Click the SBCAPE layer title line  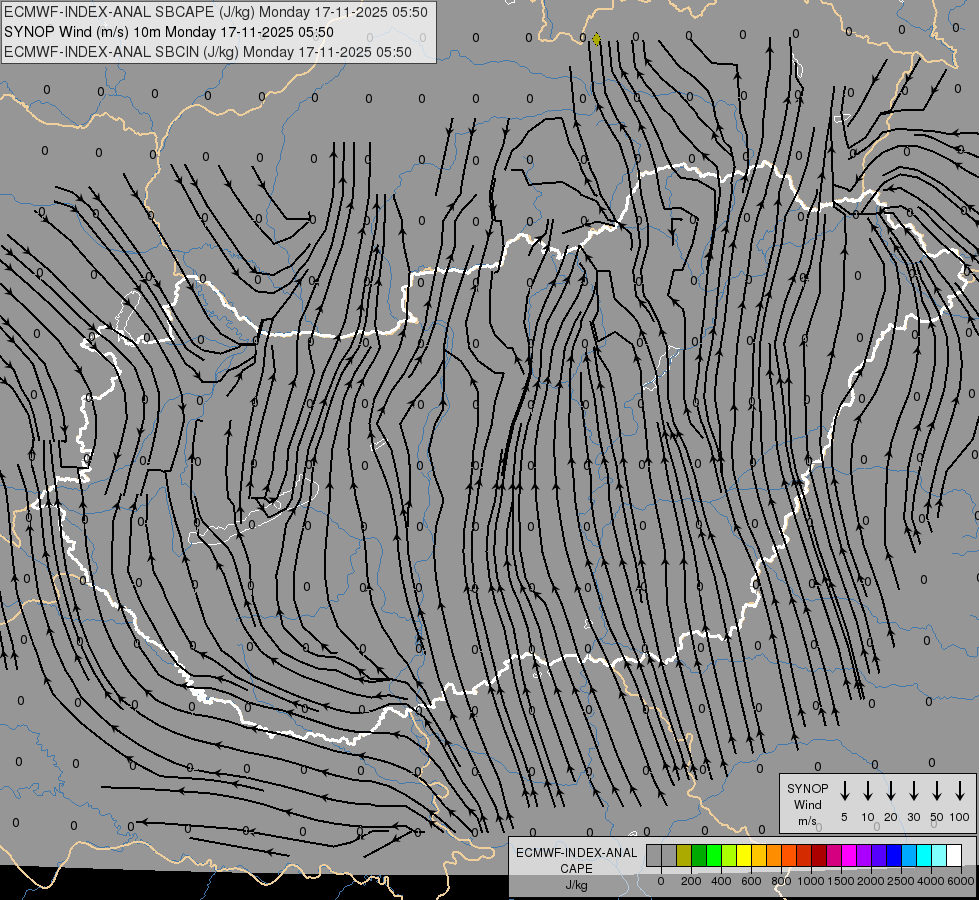(x=215, y=12)
